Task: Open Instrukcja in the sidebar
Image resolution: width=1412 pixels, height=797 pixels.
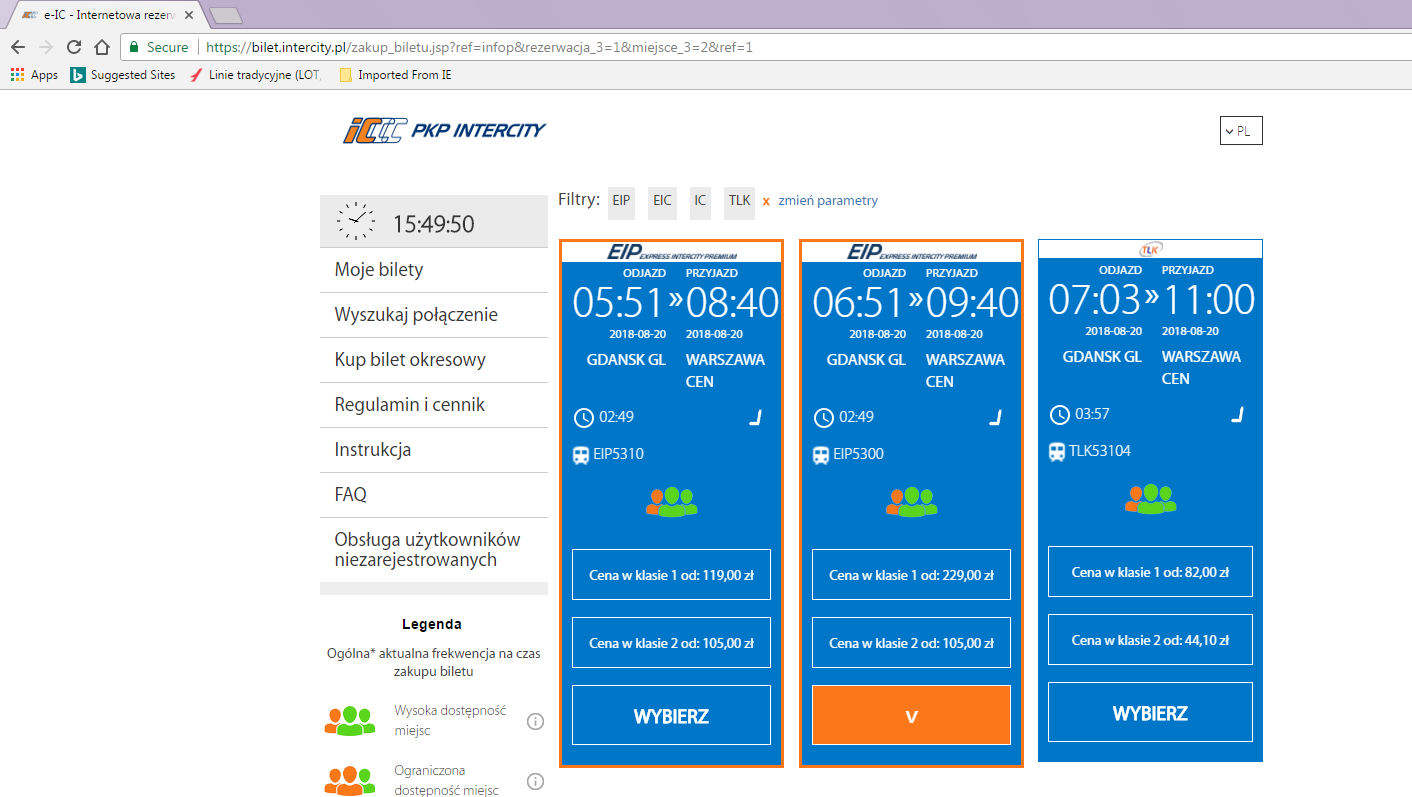Action: point(434,450)
